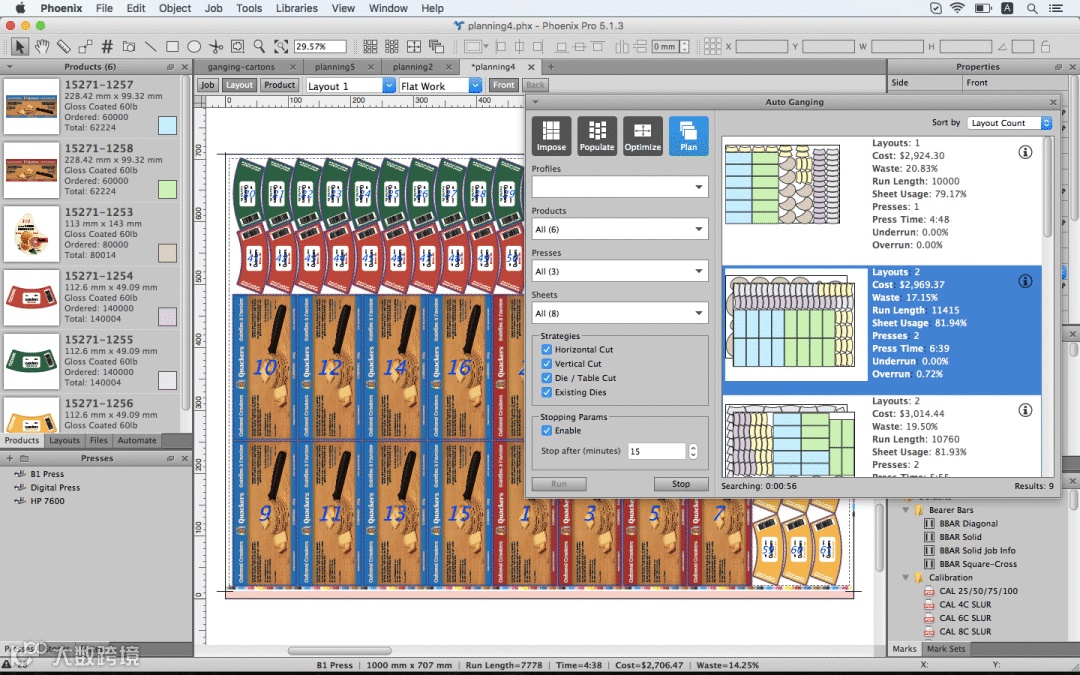Select the Measure ruler tool
The height and width of the screenshot is (675, 1080).
(64, 47)
